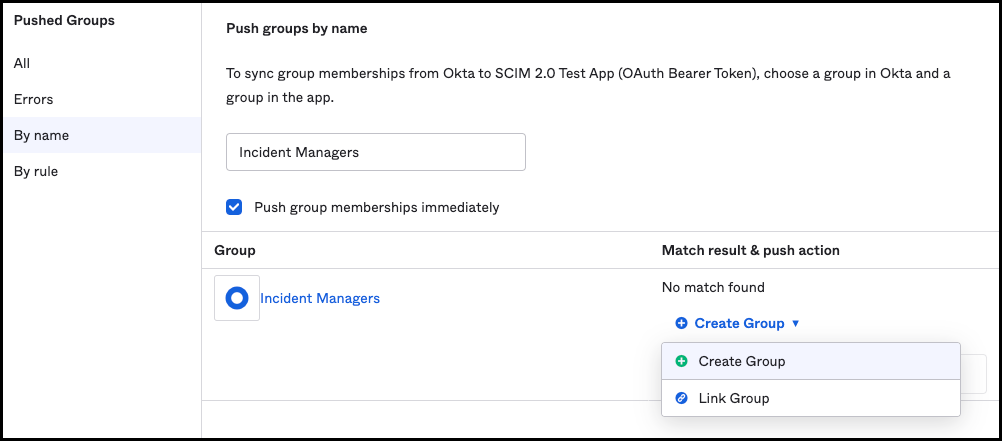Open the Incident Managers group link

tap(320, 298)
